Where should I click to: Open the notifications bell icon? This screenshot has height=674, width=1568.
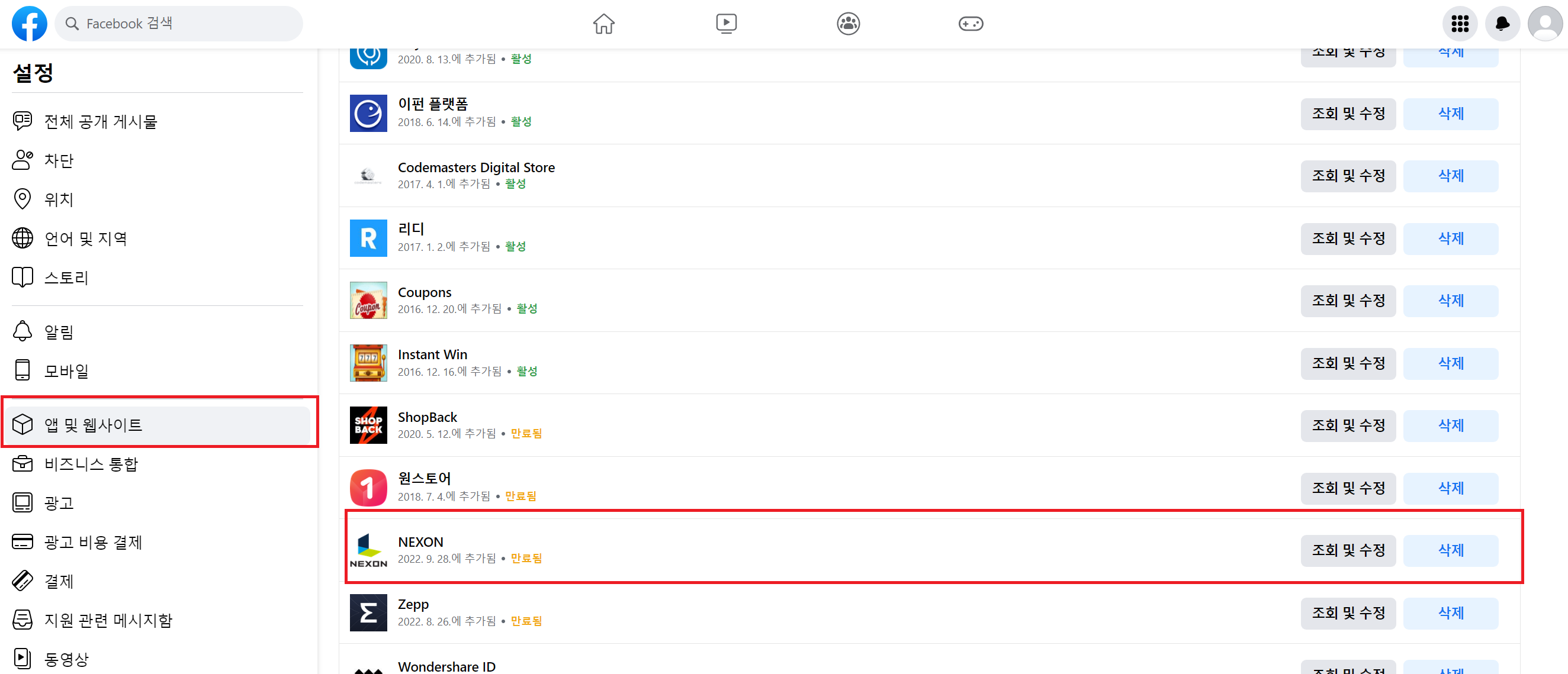tap(1502, 24)
